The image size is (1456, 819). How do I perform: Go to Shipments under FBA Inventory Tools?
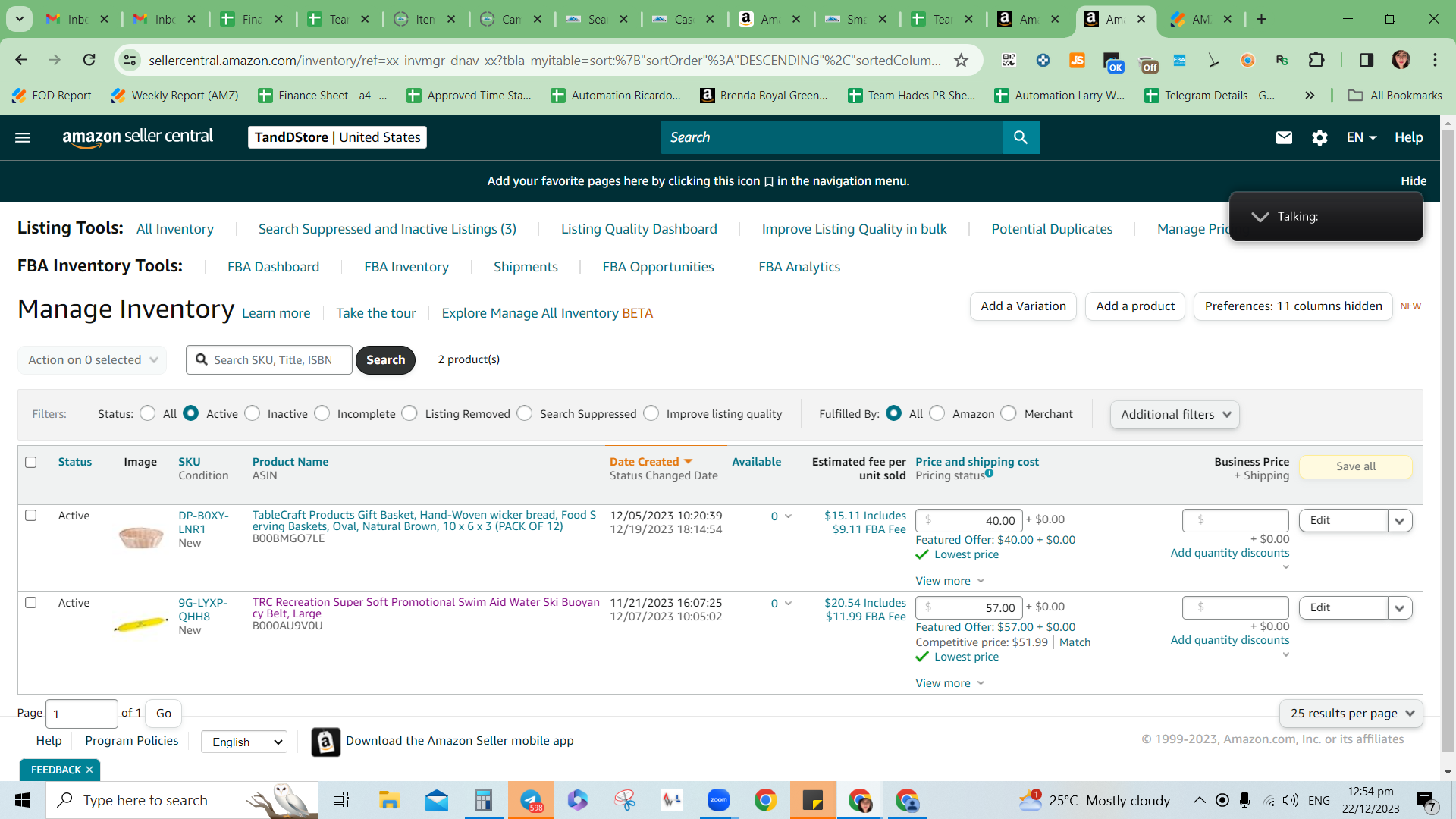click(x=526, y=267)
